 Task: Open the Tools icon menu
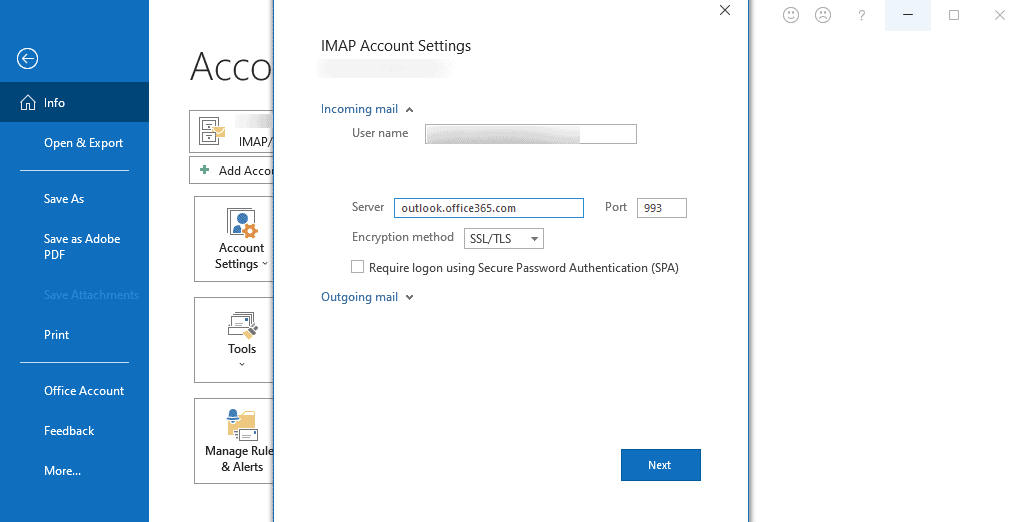pos(235,340)
